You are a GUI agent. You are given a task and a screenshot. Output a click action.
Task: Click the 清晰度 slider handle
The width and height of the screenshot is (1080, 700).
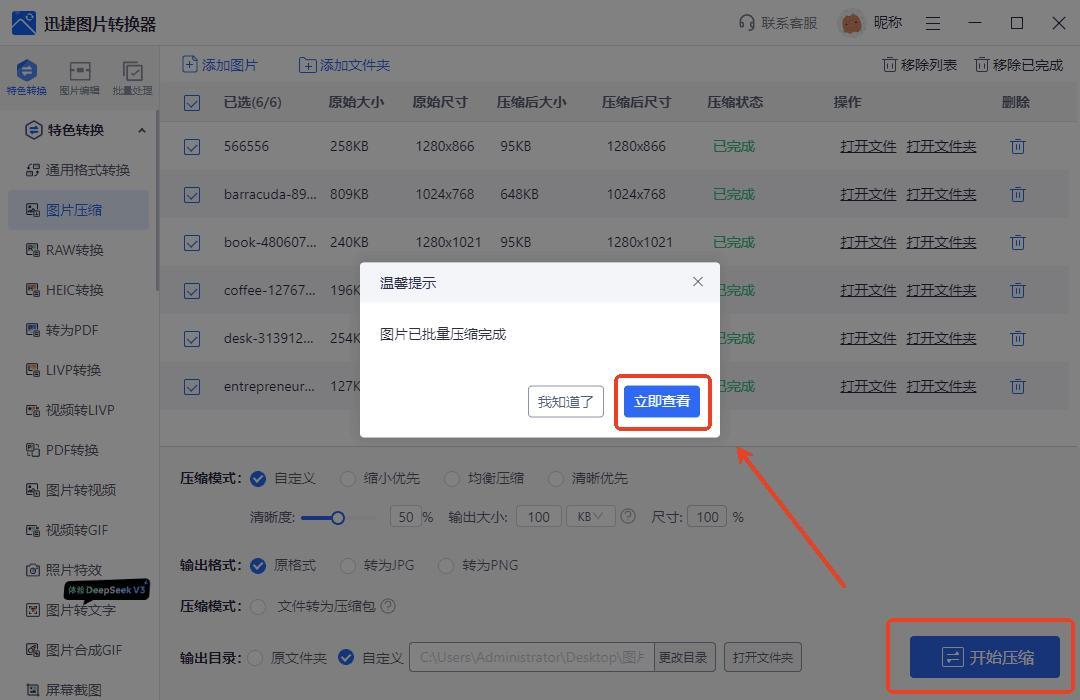(338, 517)
